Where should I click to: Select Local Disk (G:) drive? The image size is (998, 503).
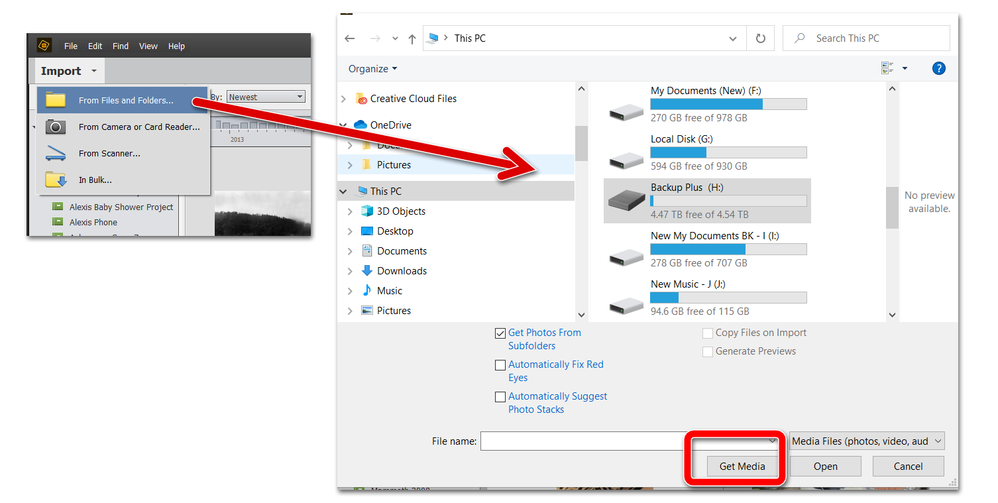click(707, 152)
